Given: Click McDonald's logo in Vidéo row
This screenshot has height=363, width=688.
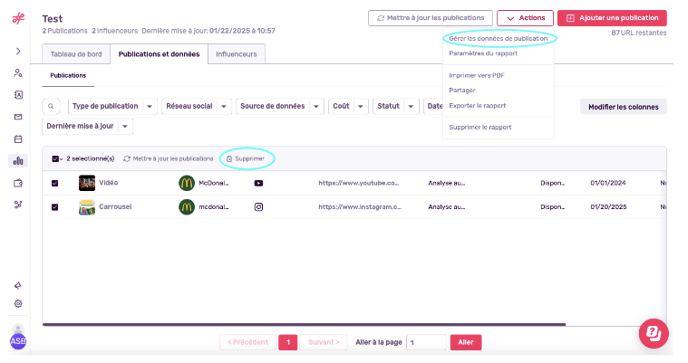Looking at the screenshot, I should tap(186, 183).
